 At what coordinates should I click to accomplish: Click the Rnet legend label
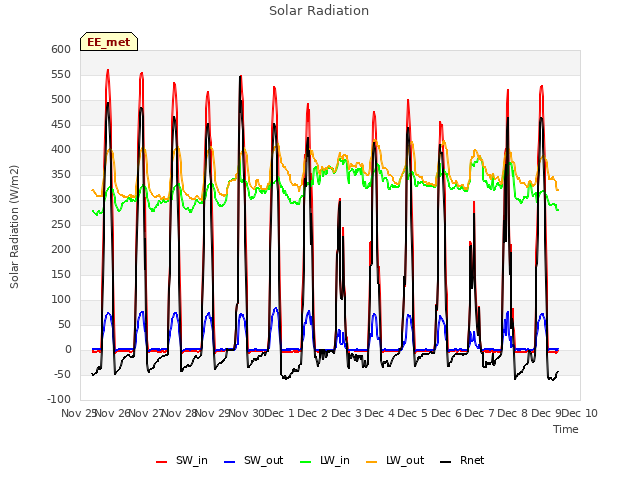[x=472, y=460]
